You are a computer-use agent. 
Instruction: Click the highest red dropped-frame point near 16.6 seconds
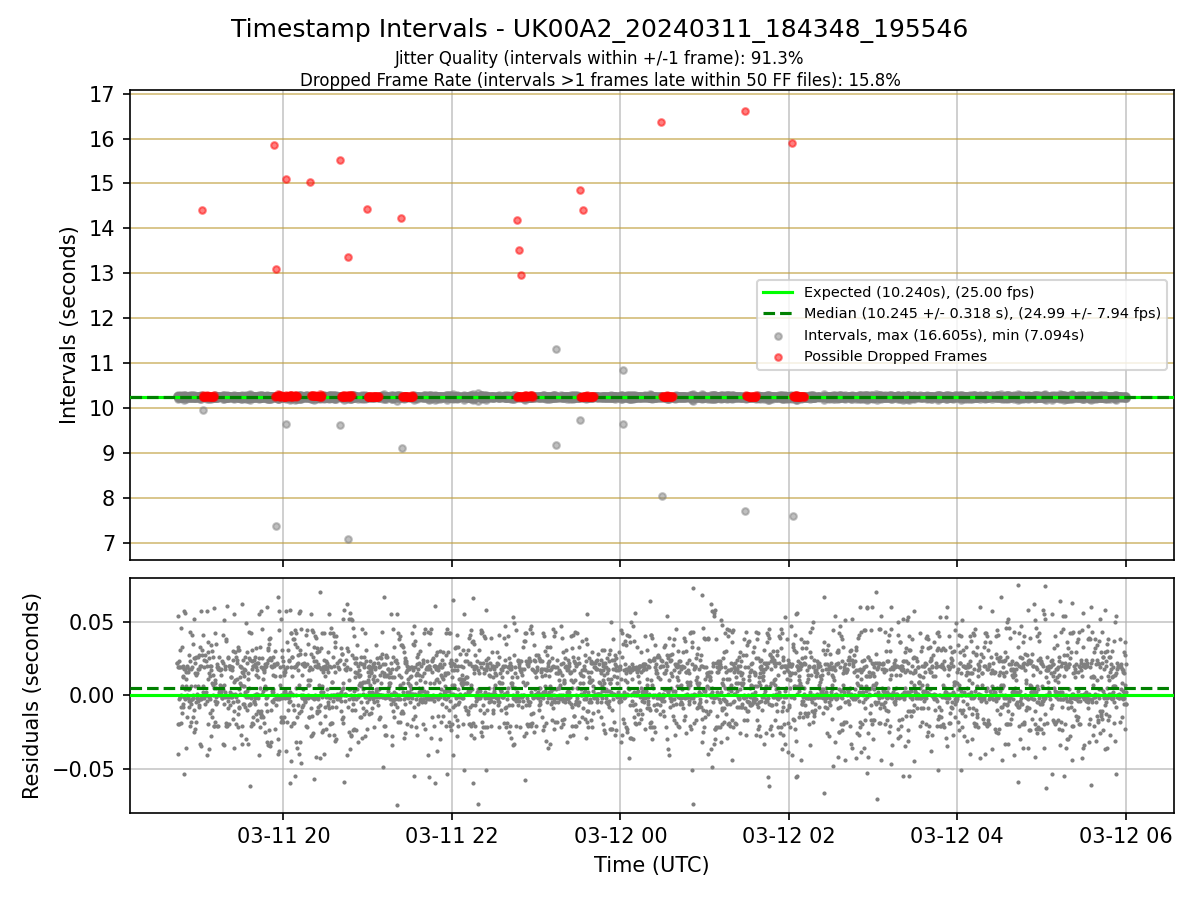[x=745, y=111]
